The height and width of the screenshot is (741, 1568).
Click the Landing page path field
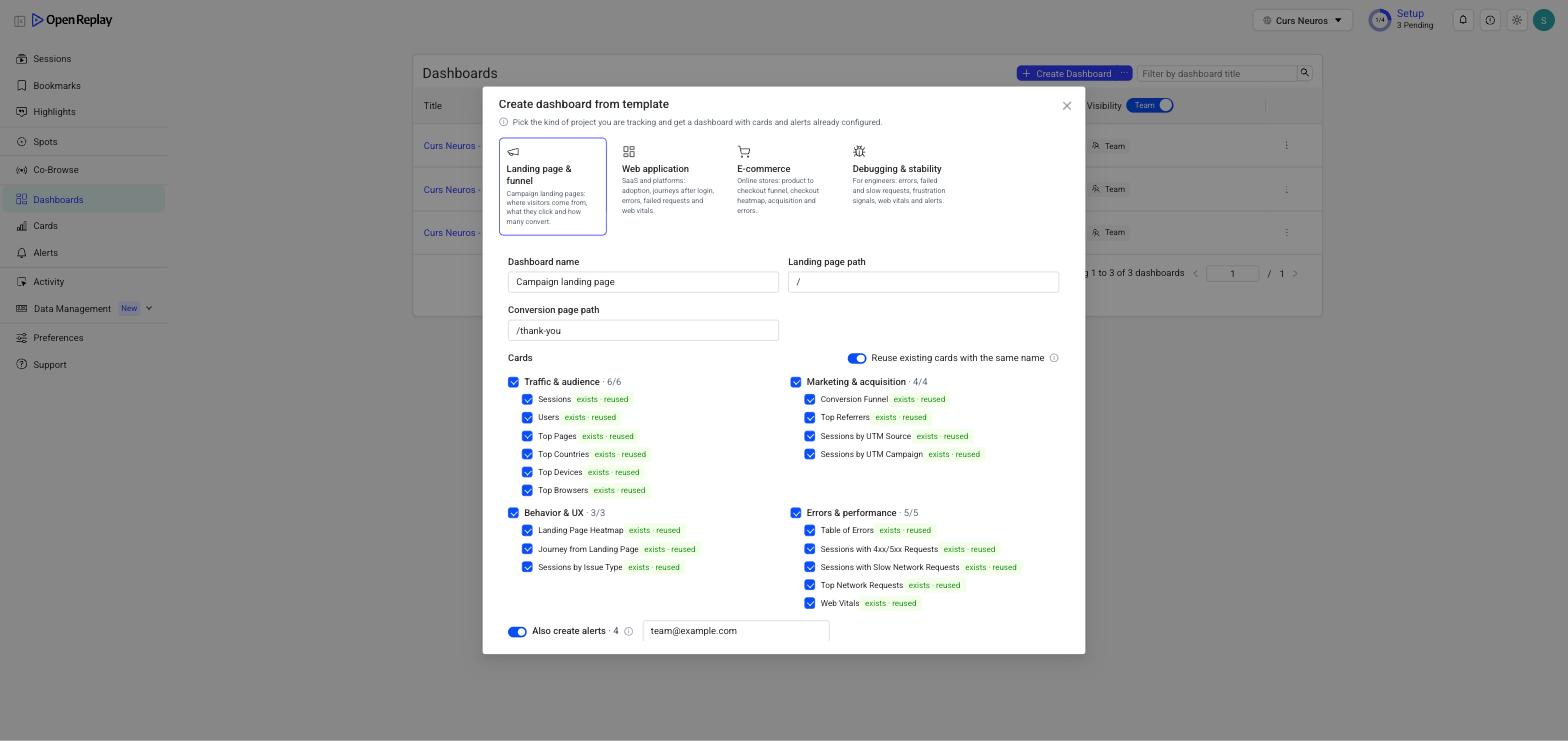pyautogui.click(x=923, y=282)
